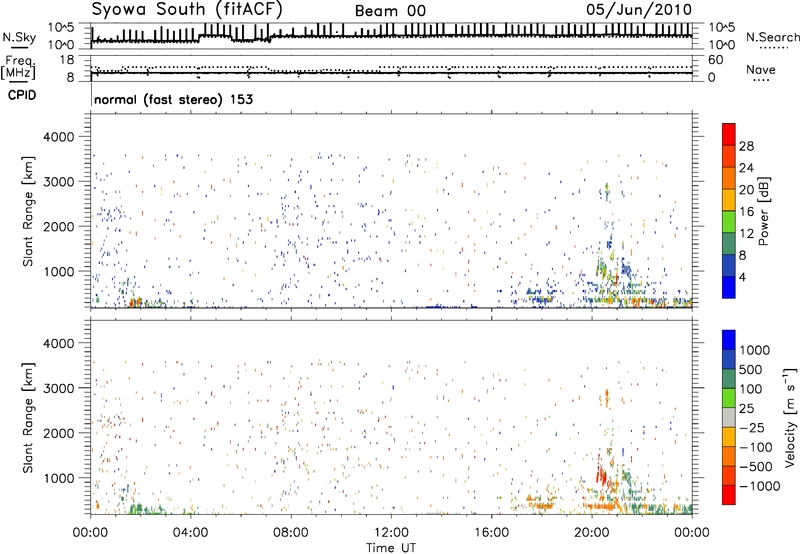Click the blue bottom of Power colorbar
Screen dimensions: 800x554
coord(729,287)
